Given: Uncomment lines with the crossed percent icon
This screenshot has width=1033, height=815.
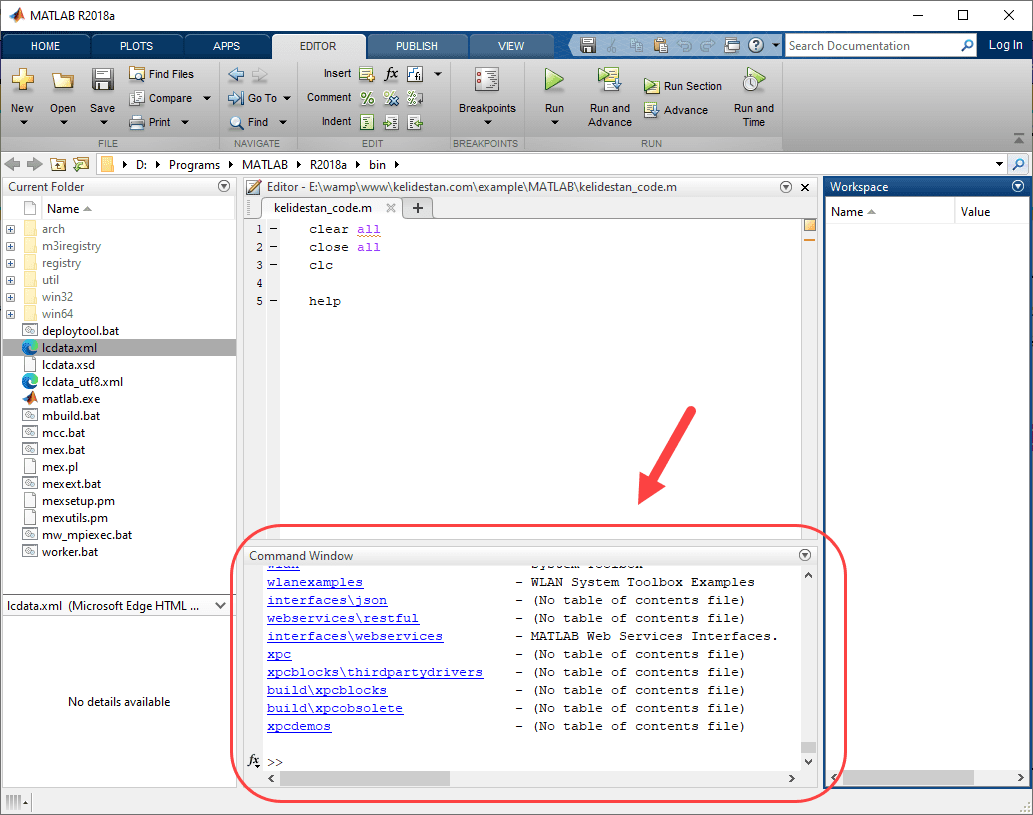Looking at the screenshot, I should click(391, 98).
